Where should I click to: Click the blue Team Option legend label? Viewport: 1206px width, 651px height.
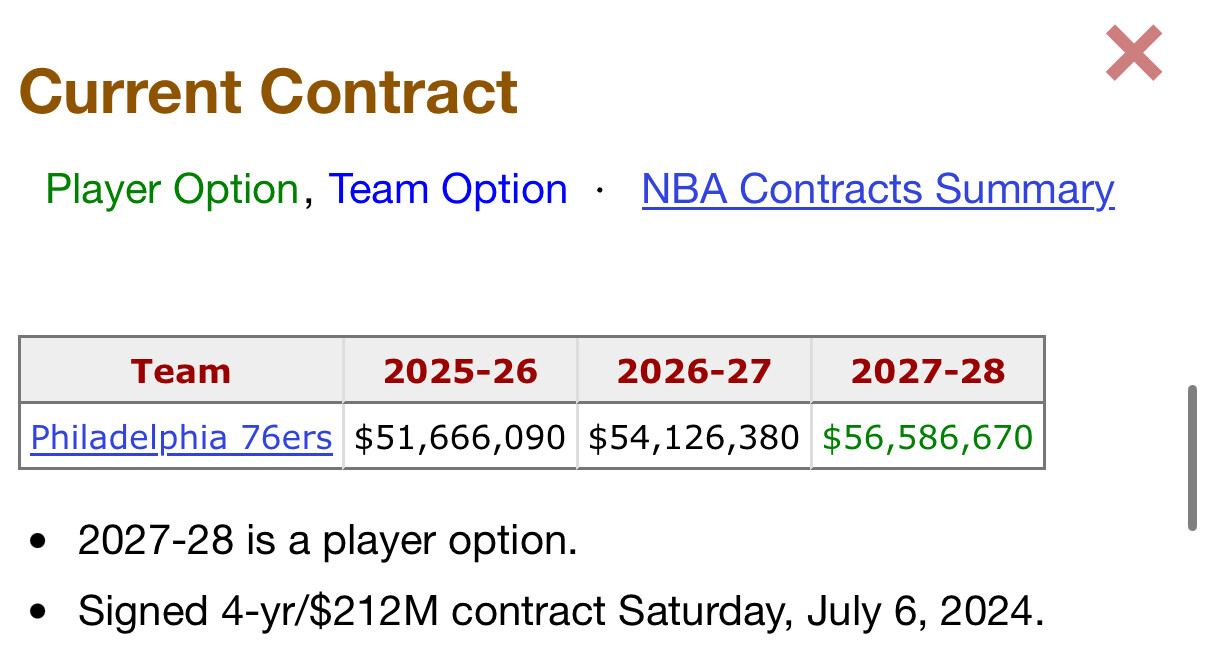pyautogui.click(x=448, y=189)
